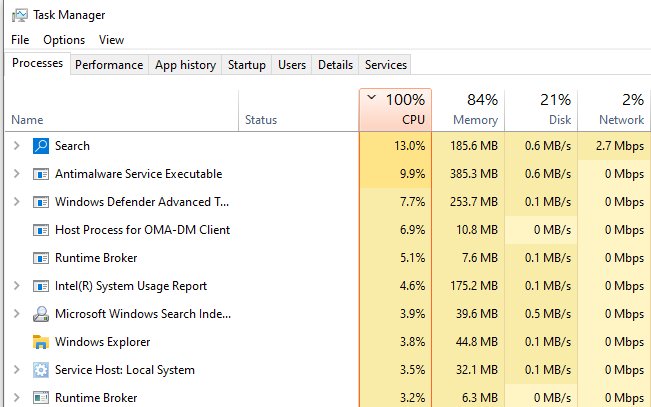The image size is (651, 407).
Task: Click the Service Host: Local System gear icon
Action: [41, 370]
